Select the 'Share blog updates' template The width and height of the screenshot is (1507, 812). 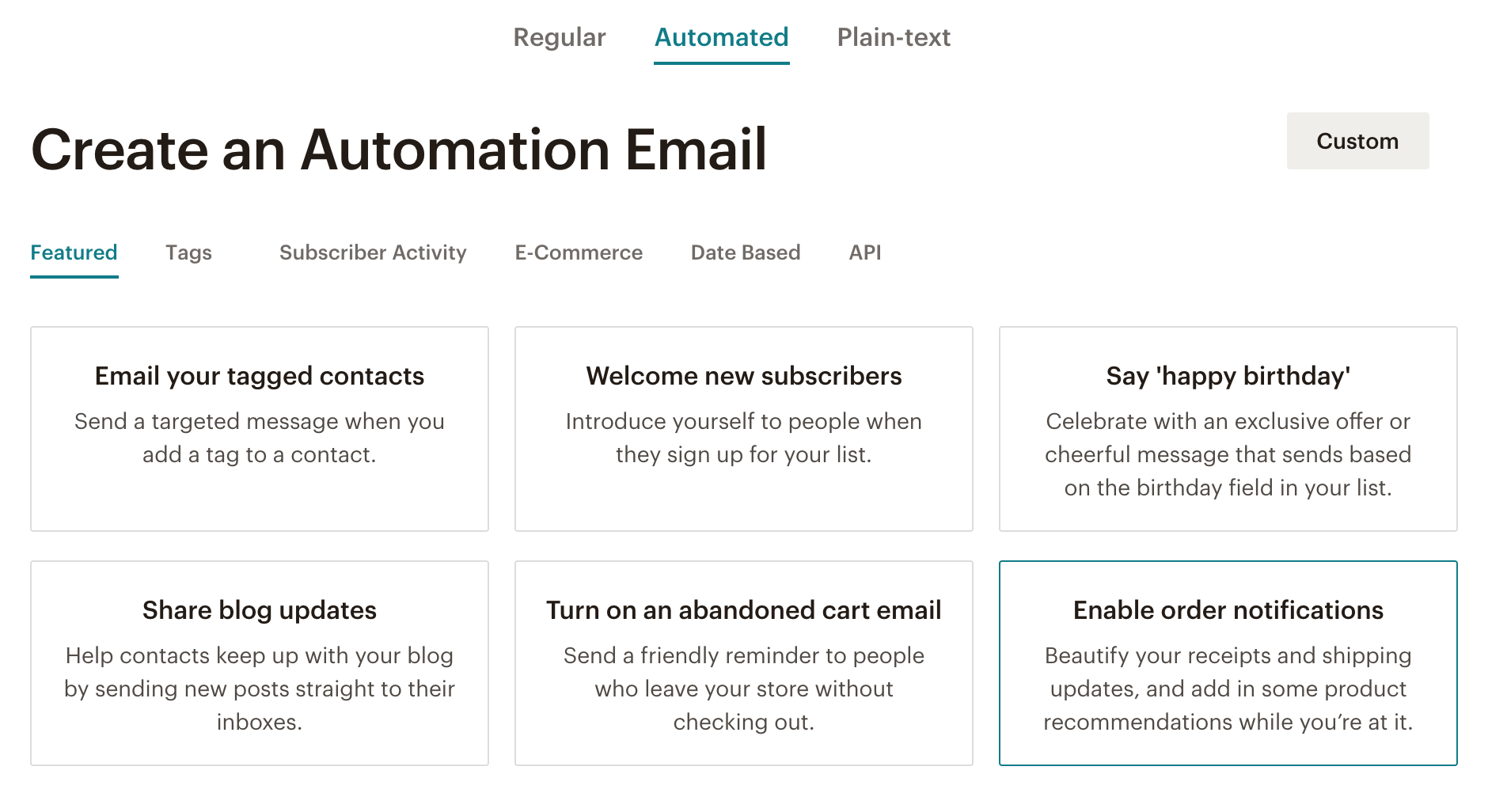(259, 663)
